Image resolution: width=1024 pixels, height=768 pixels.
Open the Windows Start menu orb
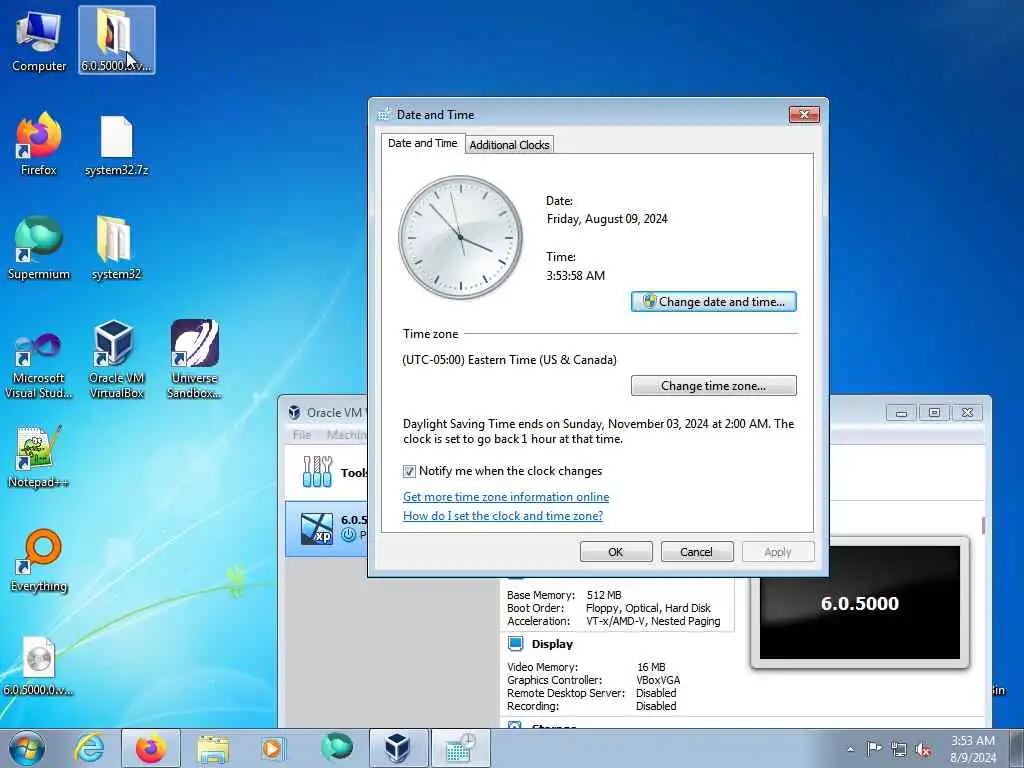(27, 748)
